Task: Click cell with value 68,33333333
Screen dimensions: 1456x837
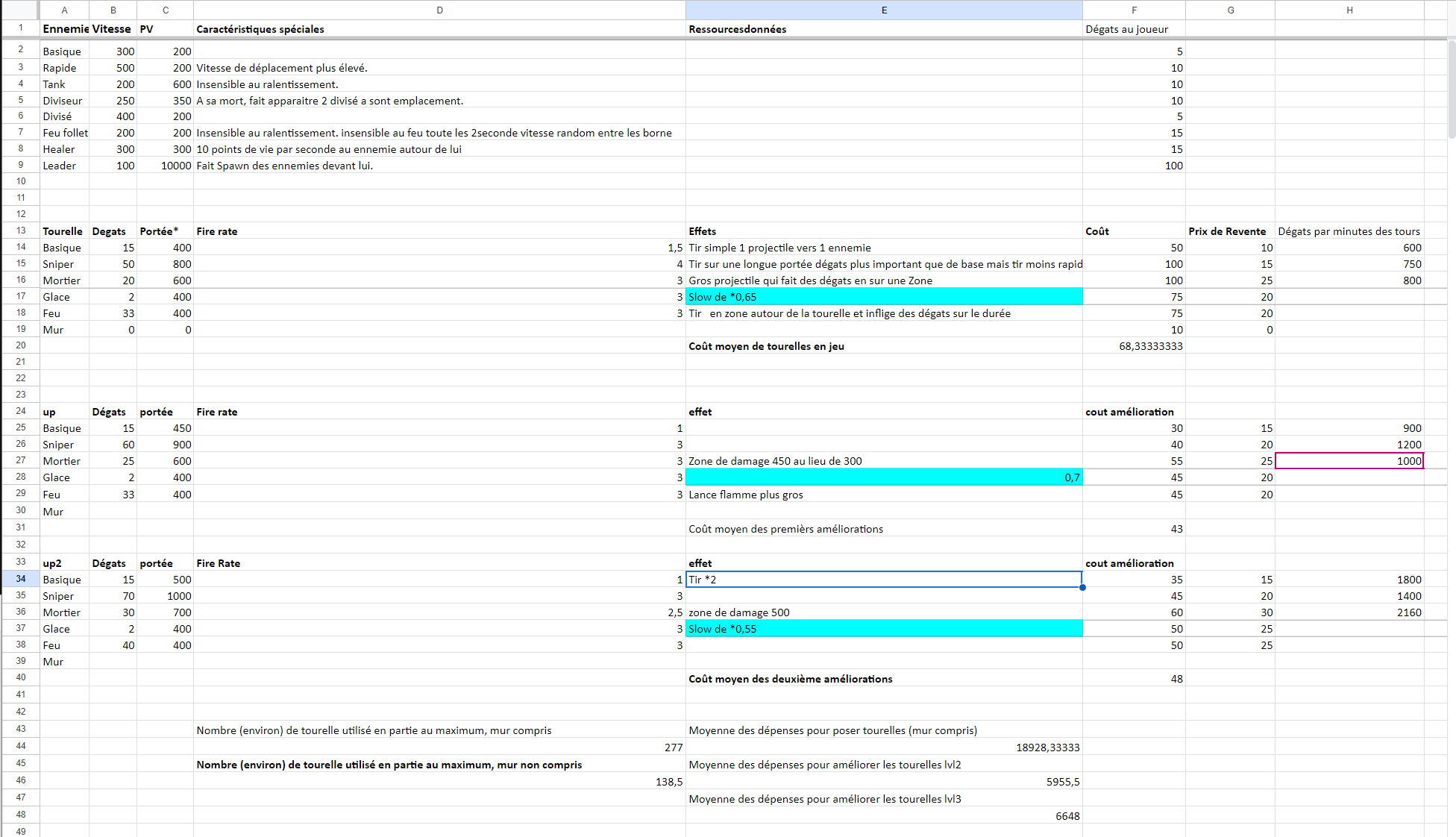Action: click(1134, 346)
